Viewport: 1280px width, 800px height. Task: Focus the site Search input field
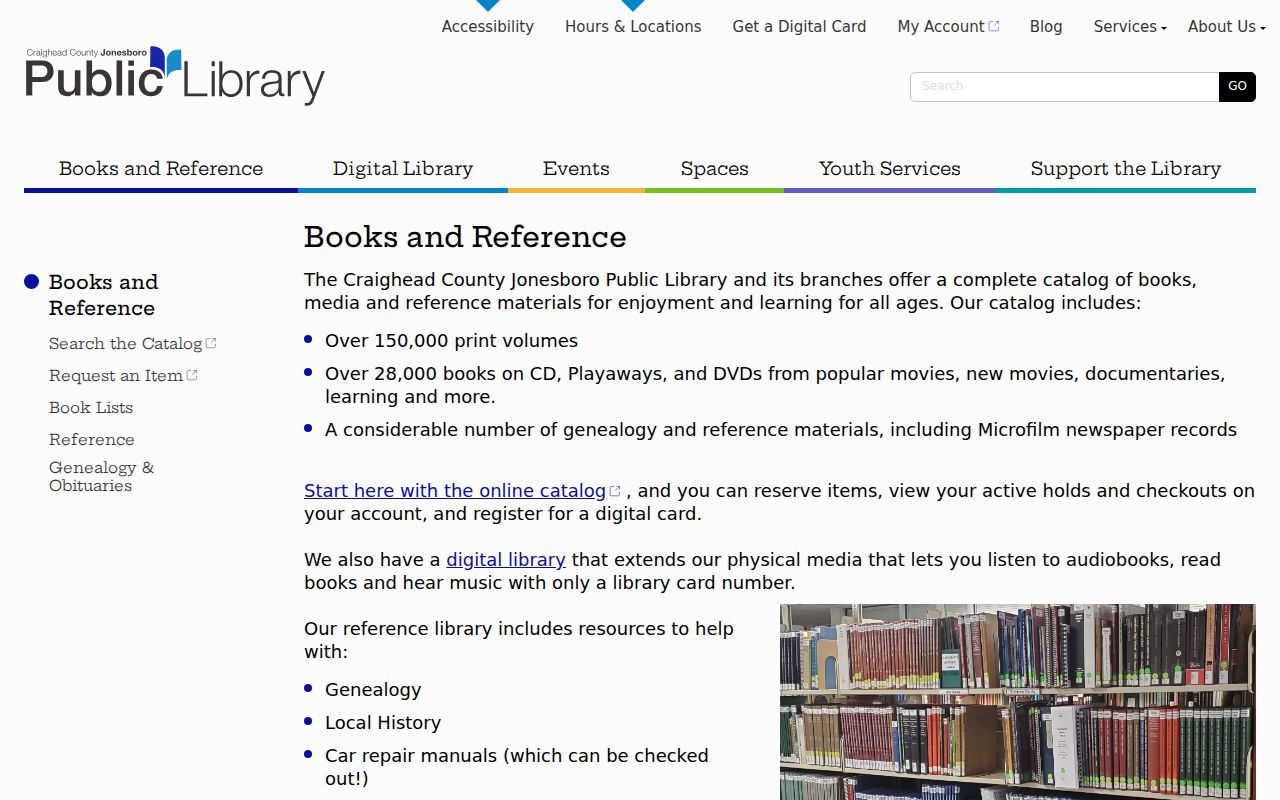pos(1064,86)
